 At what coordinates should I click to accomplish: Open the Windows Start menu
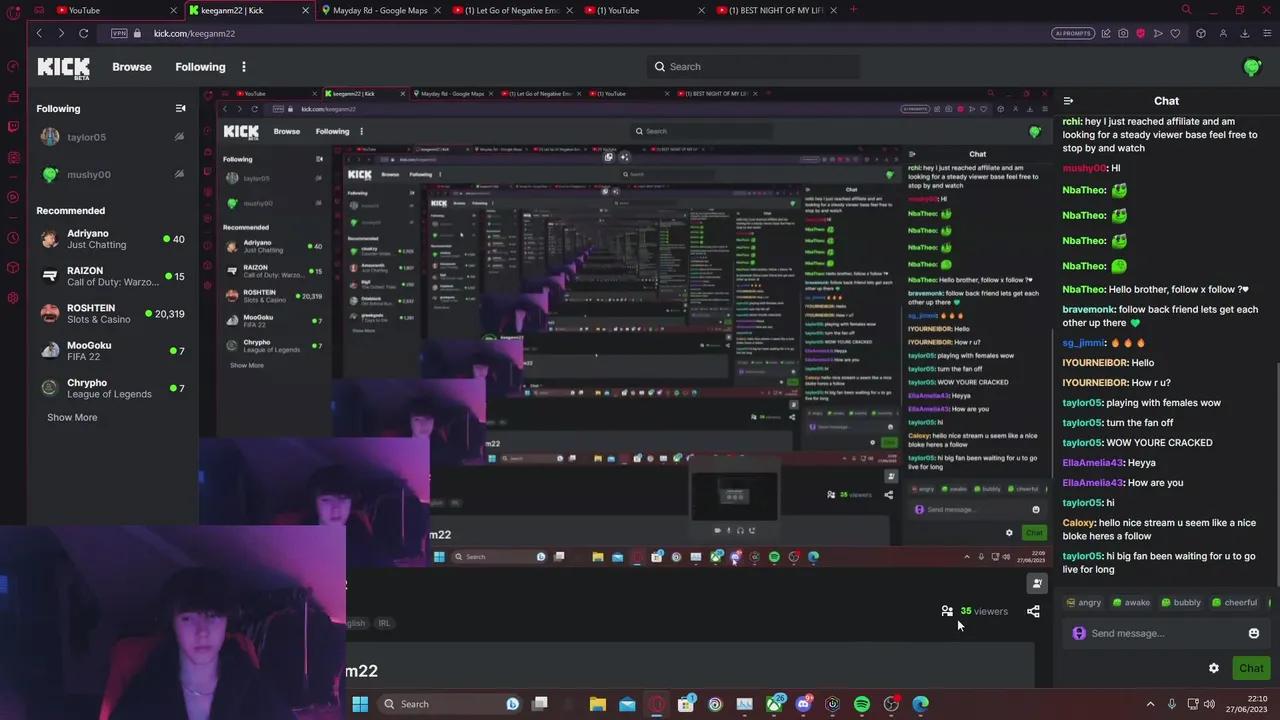[x=360, y=704]
